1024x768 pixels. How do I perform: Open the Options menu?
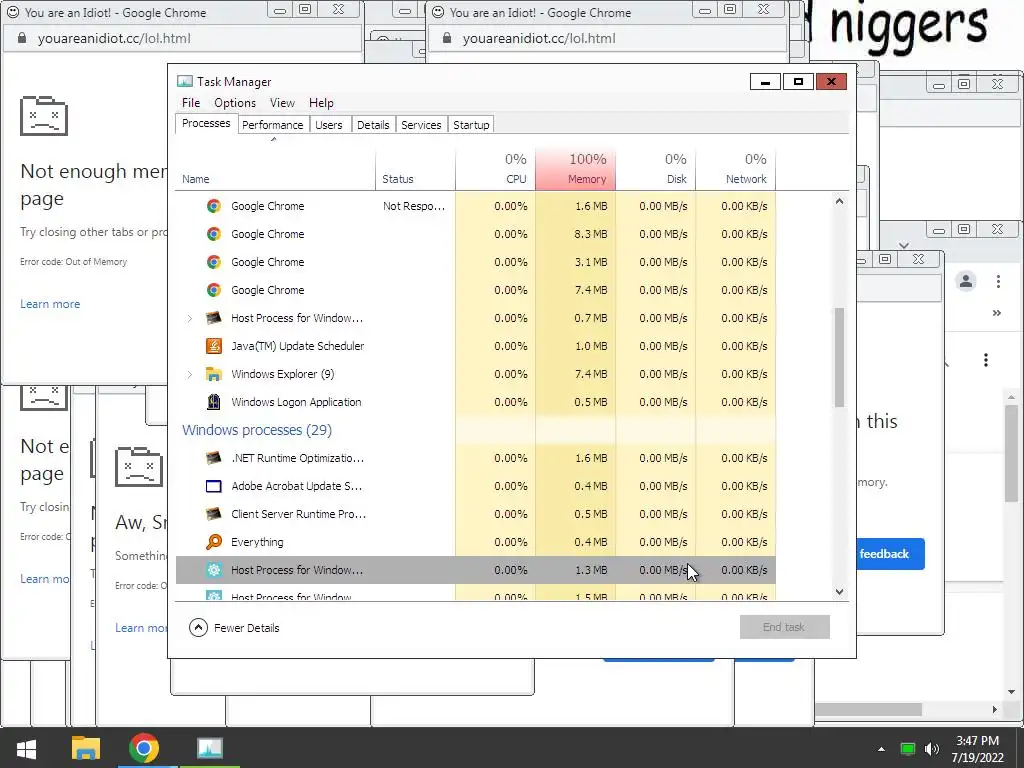tap(235, 103)
